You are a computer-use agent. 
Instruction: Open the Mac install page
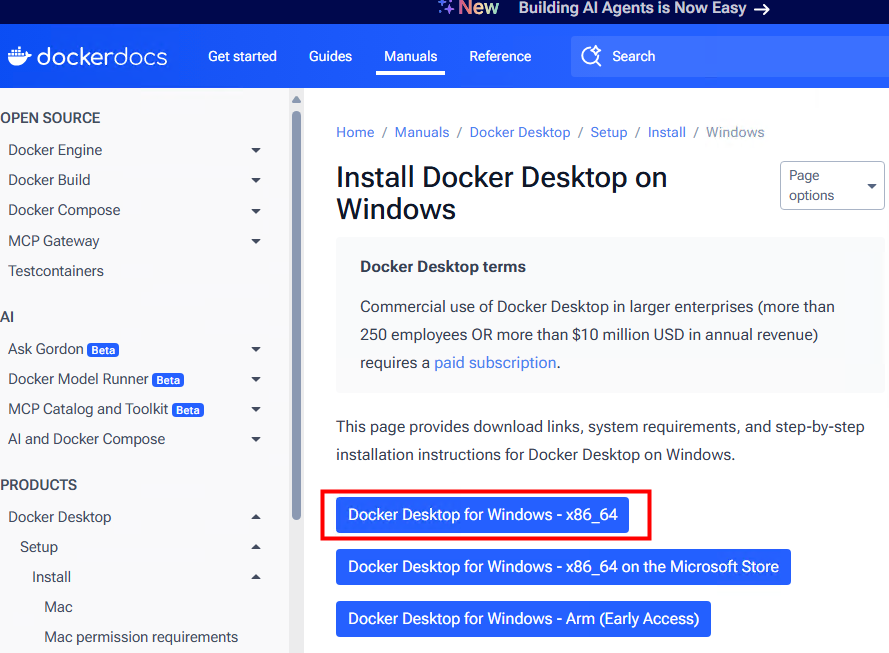pos(58,607)
